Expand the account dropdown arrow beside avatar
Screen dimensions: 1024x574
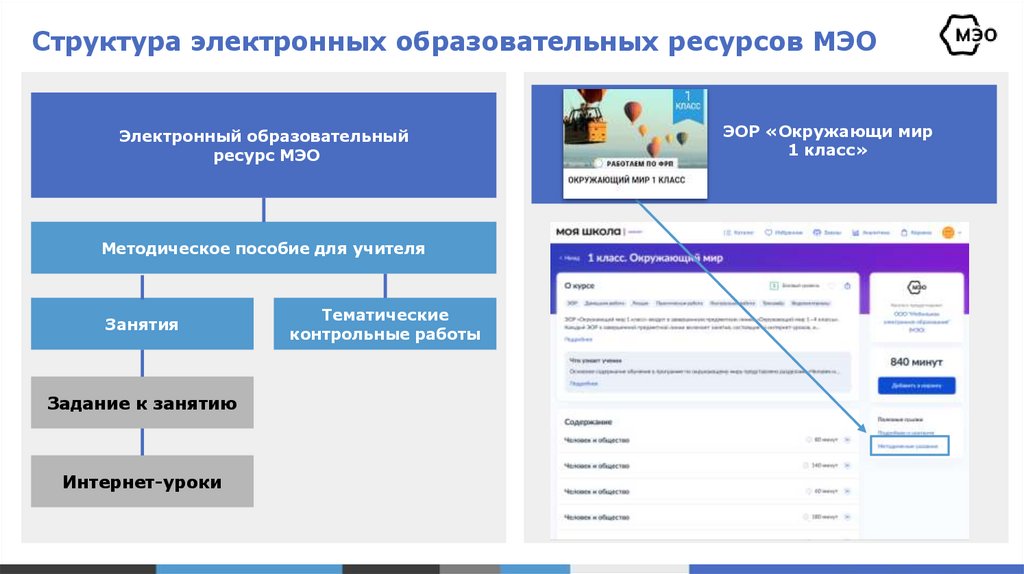960,232
